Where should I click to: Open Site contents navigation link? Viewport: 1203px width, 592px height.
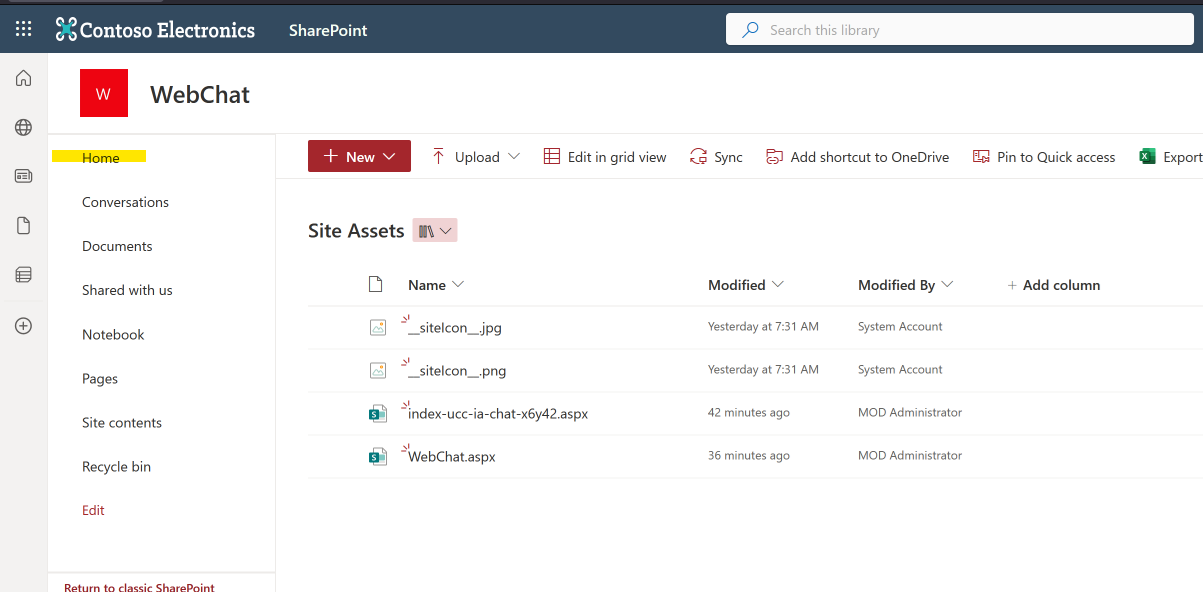[x=122, y=423]
